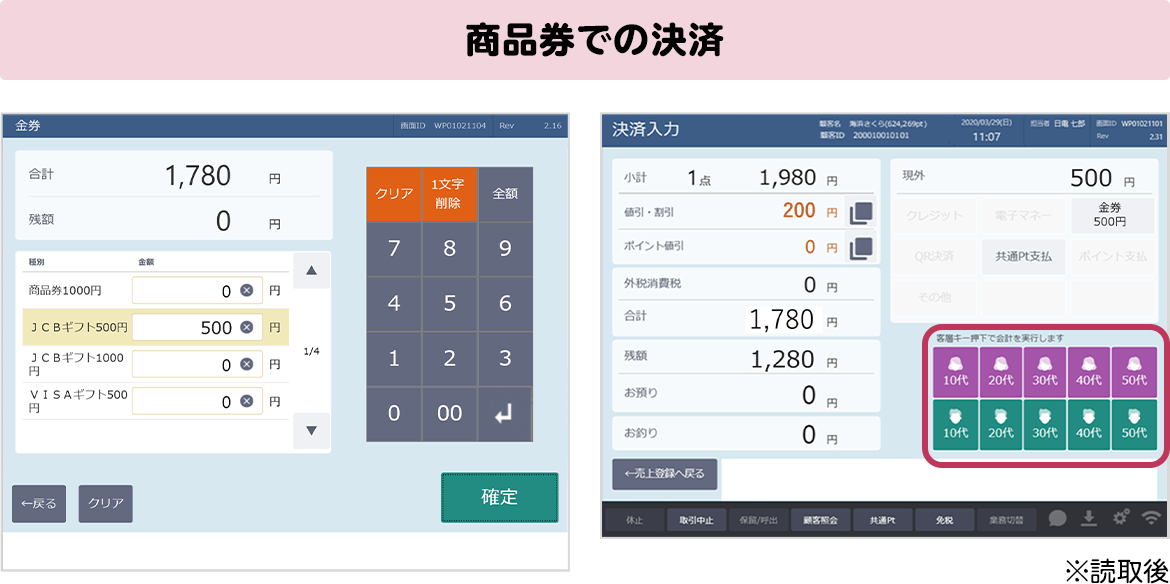Select the green male 20代 customer key
The image size is (1170, 584).
(1000, 424)
